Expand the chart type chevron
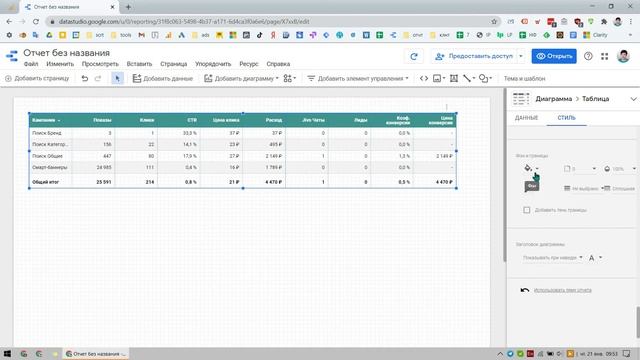This screenshot has width=640, height=360. (x=633, y=99)
